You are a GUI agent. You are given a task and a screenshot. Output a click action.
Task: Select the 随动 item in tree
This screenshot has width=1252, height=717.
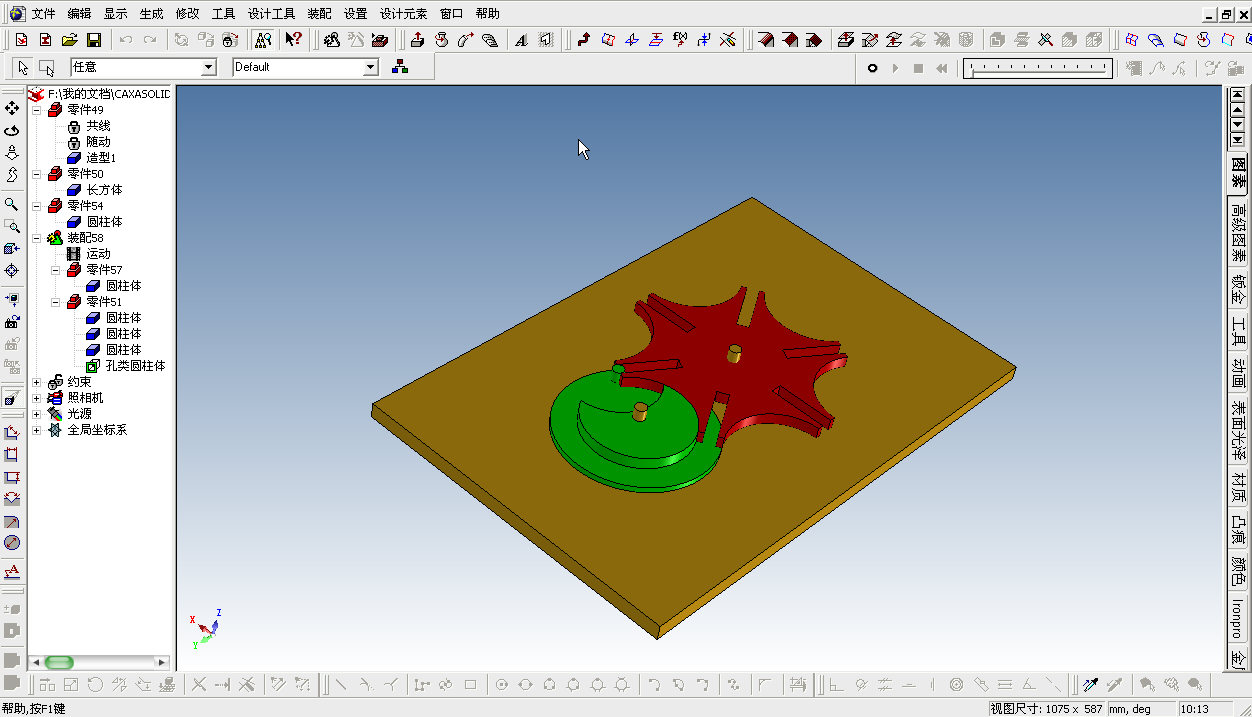(x=98, y=142)
